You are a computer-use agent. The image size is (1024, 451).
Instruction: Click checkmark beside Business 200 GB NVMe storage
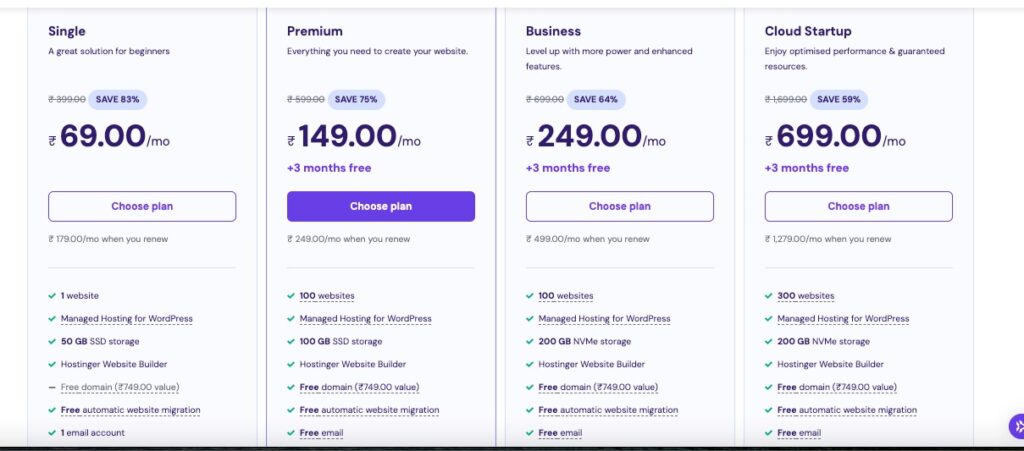coord(530,342)
